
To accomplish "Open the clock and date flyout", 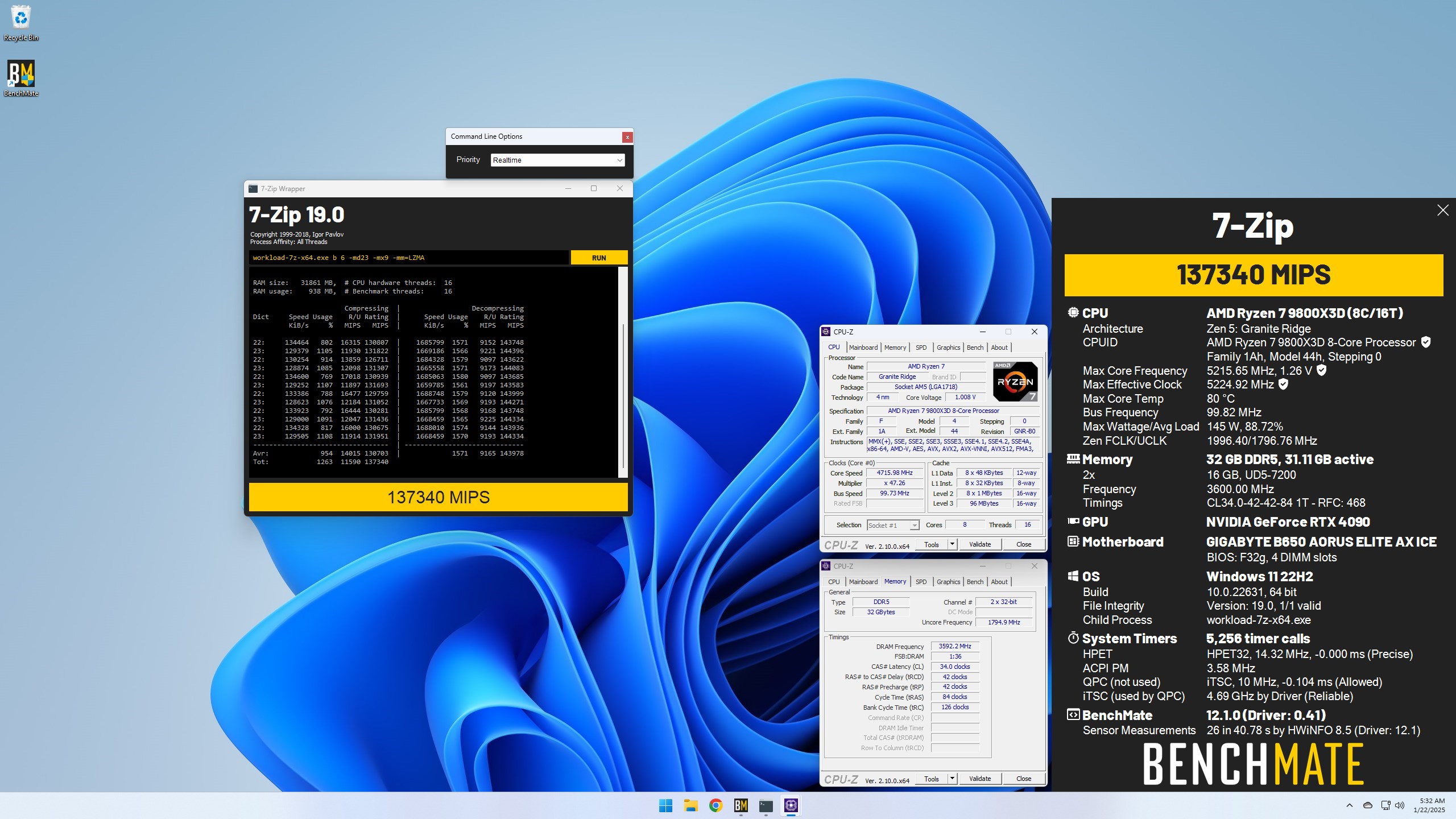I will pyautogui.click(x=1429, y=805).
